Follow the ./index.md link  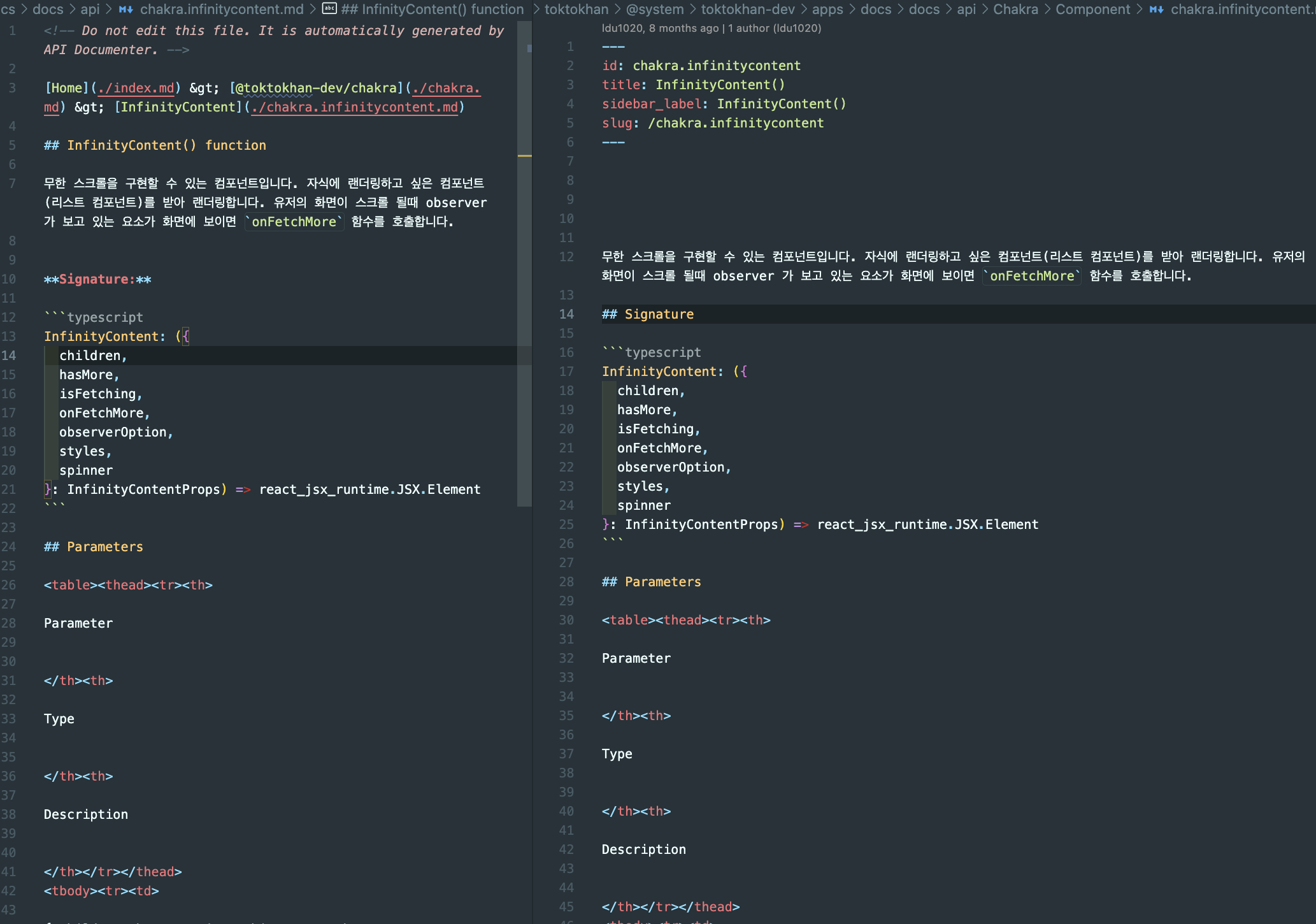click(136, 88)
